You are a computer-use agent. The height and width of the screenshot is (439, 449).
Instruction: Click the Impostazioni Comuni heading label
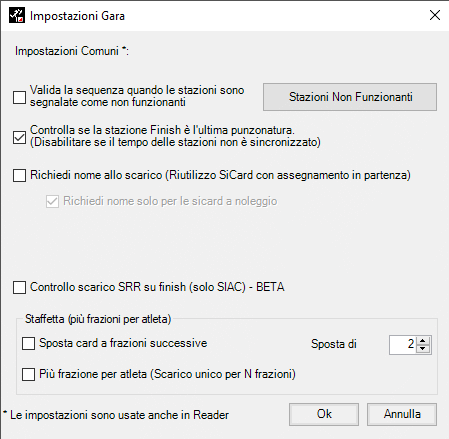[x=72, y=51]
